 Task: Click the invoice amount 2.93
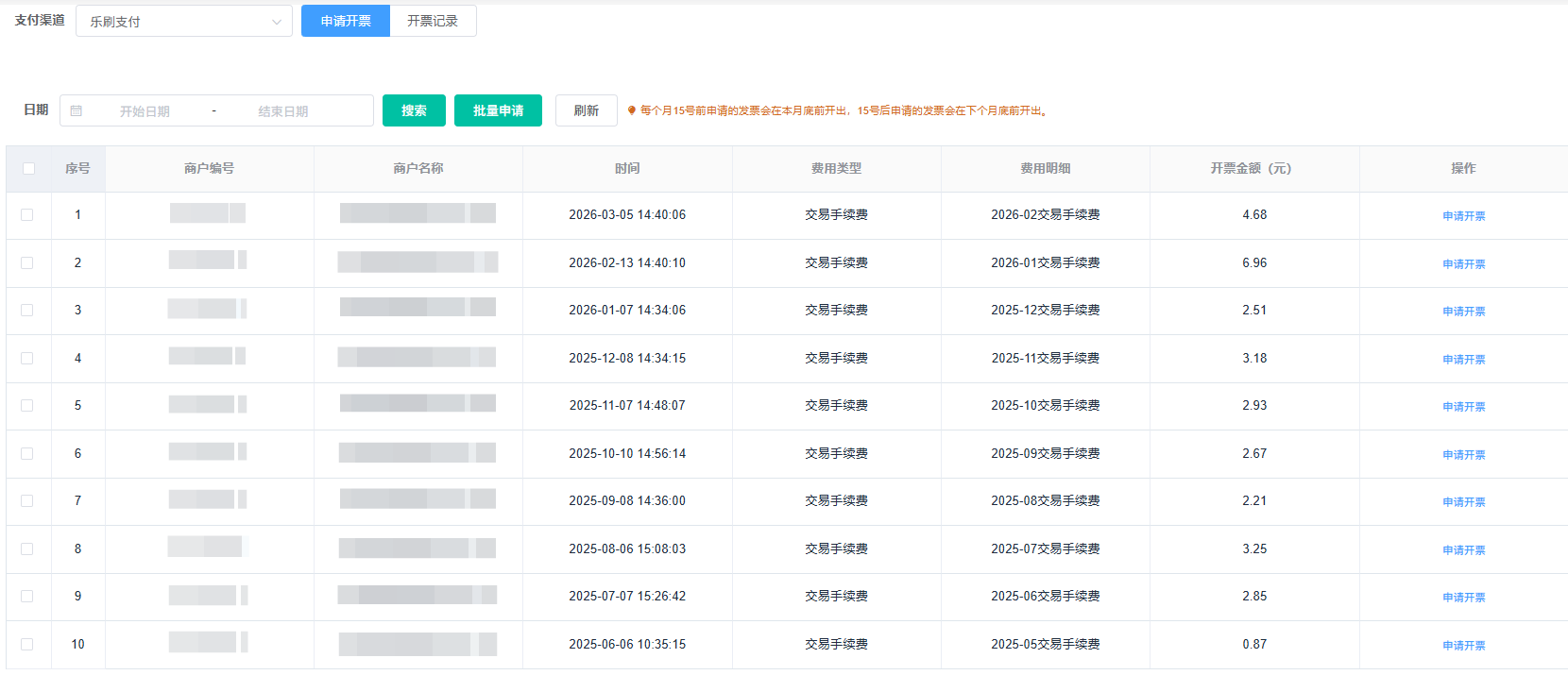tap(1254, 405)
